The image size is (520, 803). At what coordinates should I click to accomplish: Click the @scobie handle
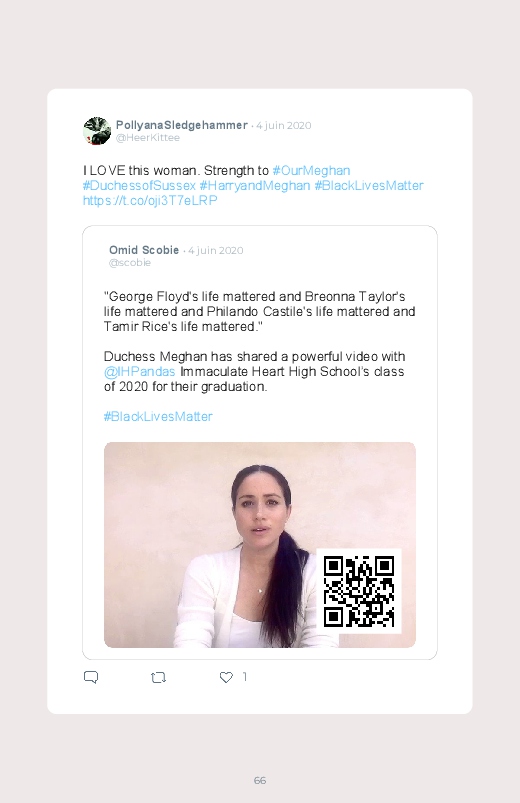tap(130, 263)
